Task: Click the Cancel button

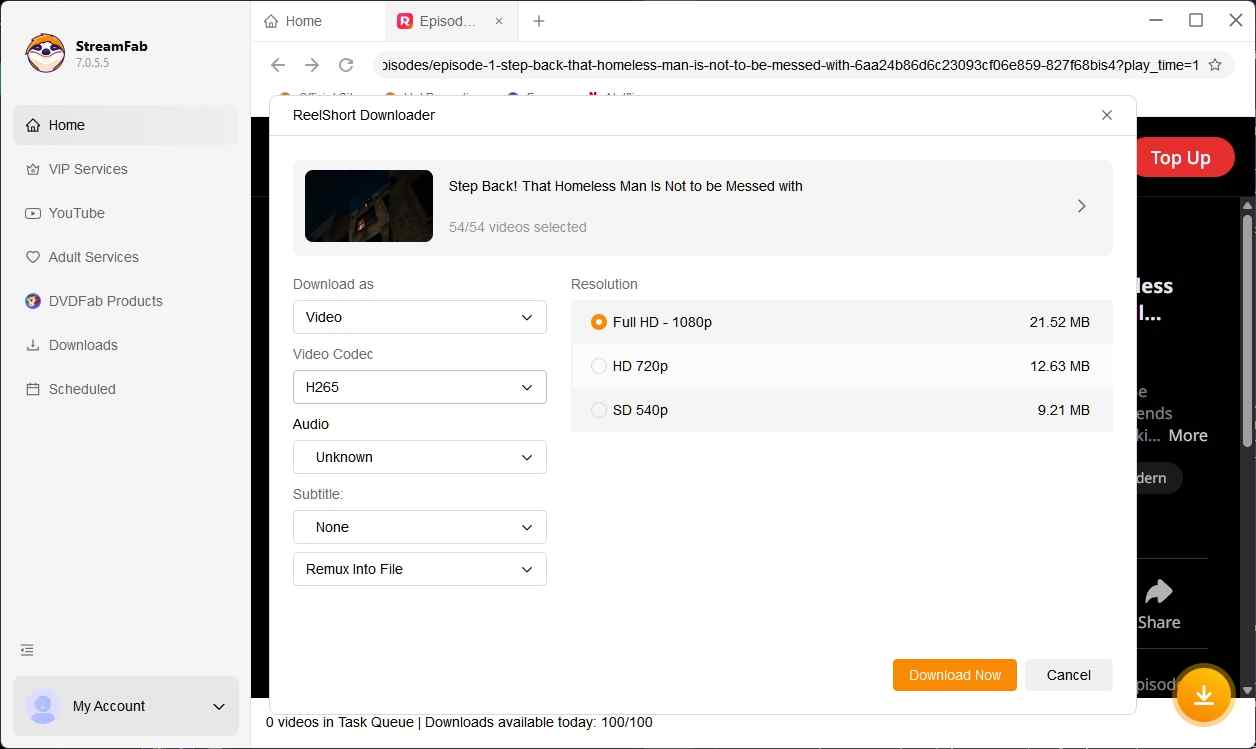Action: 1069,675
